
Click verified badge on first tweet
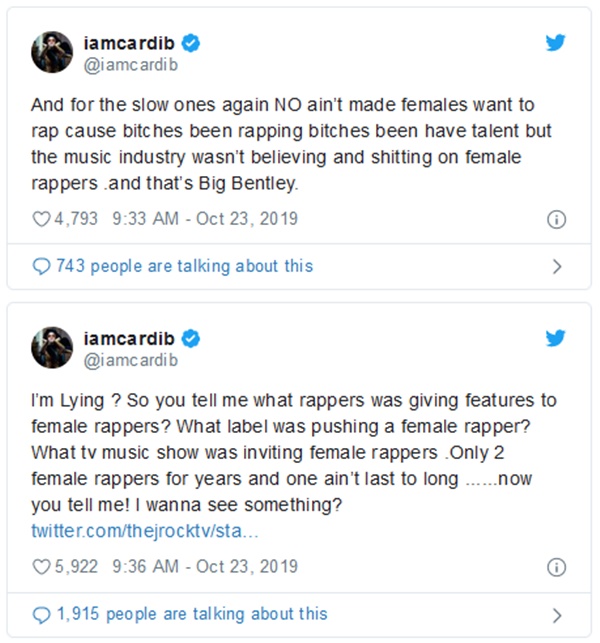[x=190, y=44]
